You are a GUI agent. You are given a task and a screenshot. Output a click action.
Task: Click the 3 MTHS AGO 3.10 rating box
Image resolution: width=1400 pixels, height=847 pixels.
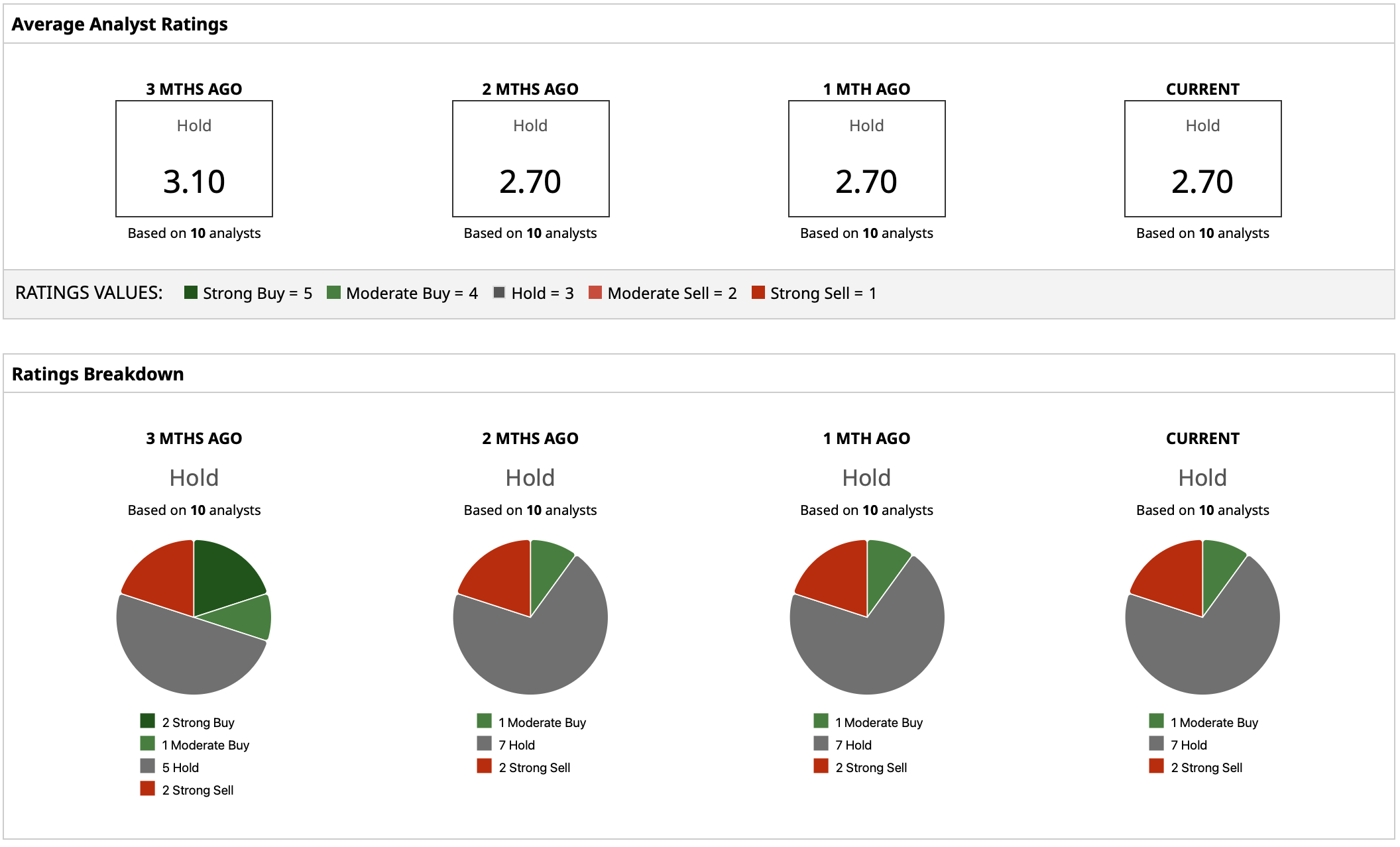tap(194, 159)
